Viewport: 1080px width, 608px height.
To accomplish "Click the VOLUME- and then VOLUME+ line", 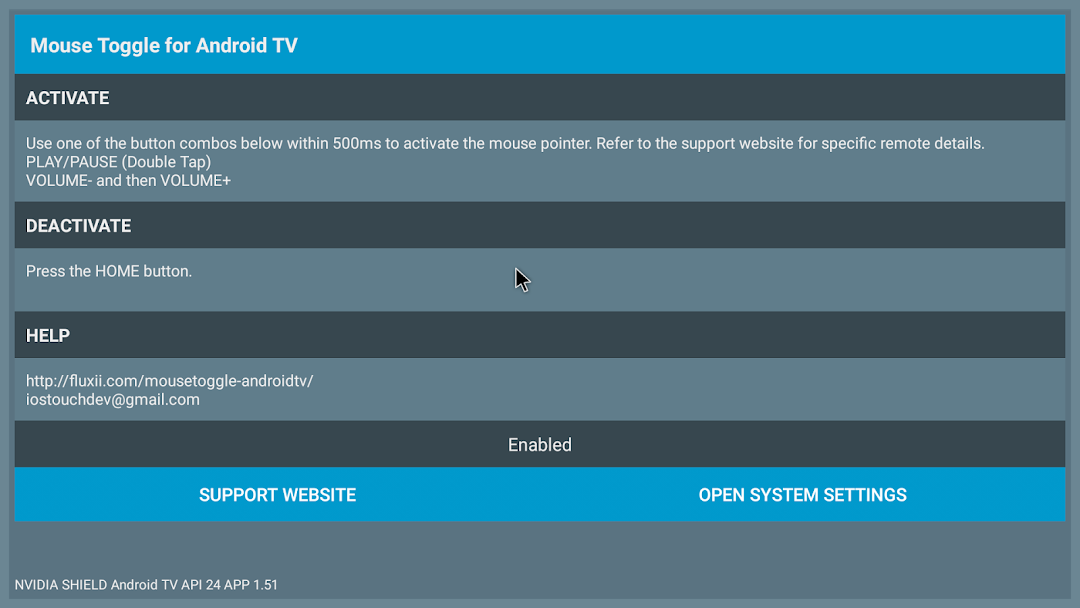I will [x=128, y=180].
